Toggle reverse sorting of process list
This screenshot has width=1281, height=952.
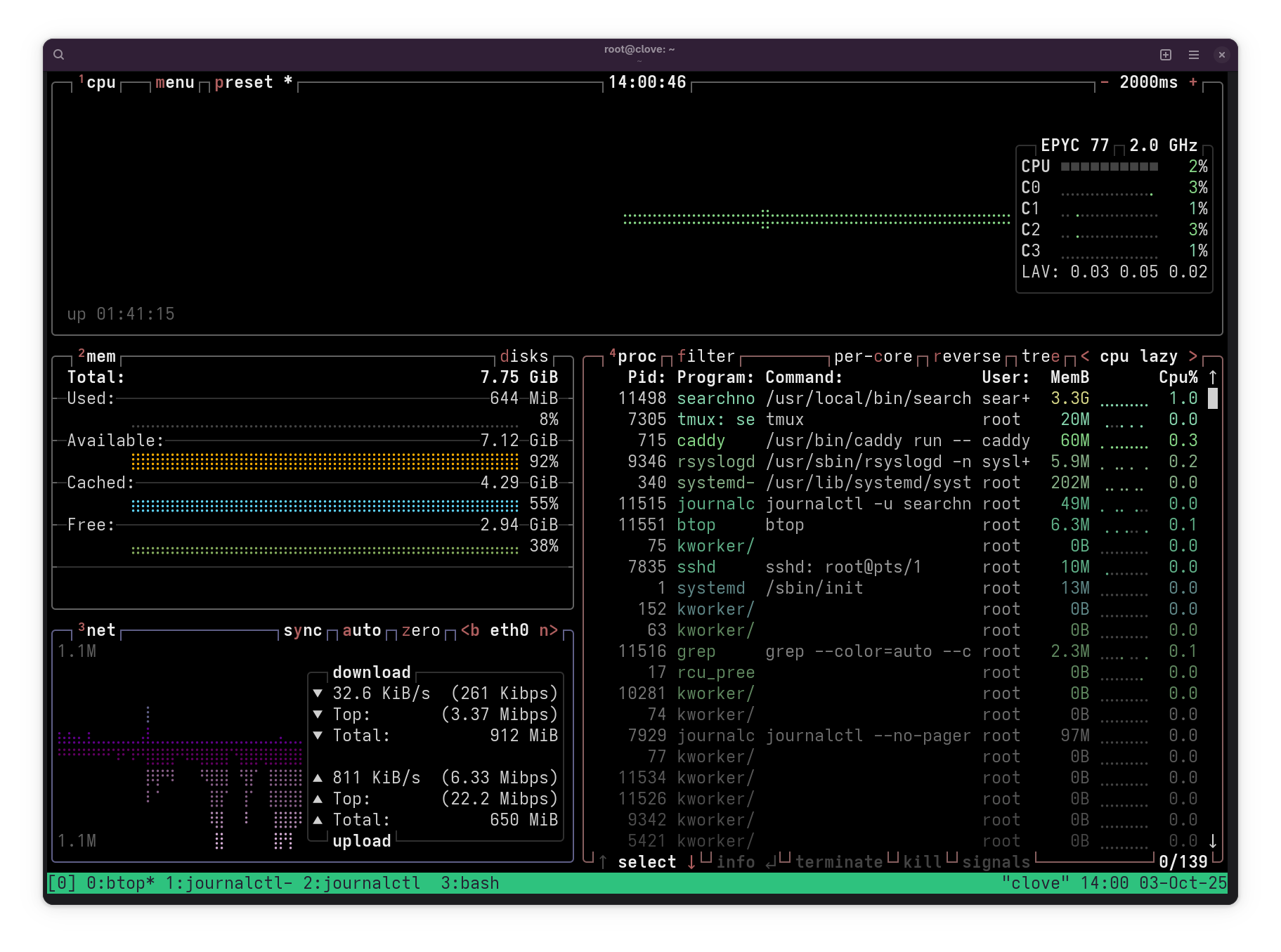pyautogui.click(x=966, y=356)
